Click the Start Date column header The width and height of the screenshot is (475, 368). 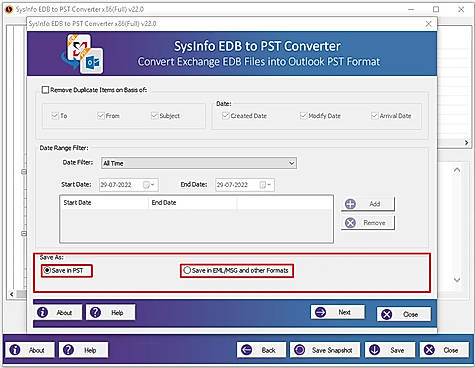click(104, 203)
